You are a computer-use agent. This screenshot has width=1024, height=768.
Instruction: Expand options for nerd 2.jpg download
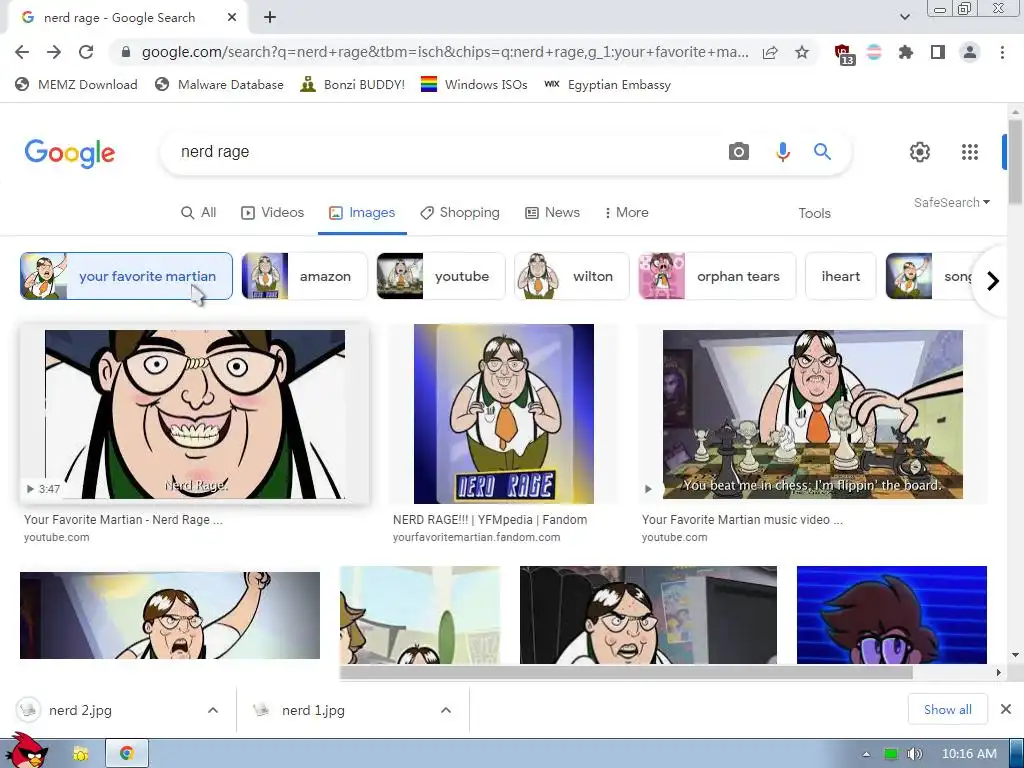tap(213, 710)
